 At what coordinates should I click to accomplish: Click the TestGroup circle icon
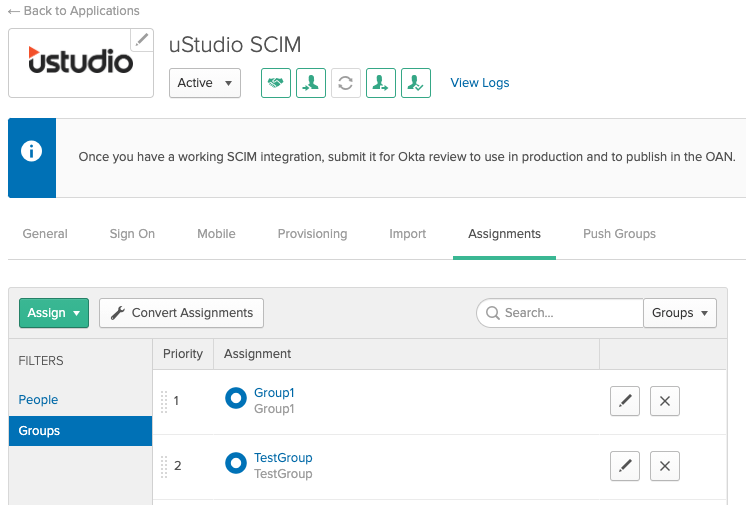[236, 463]
